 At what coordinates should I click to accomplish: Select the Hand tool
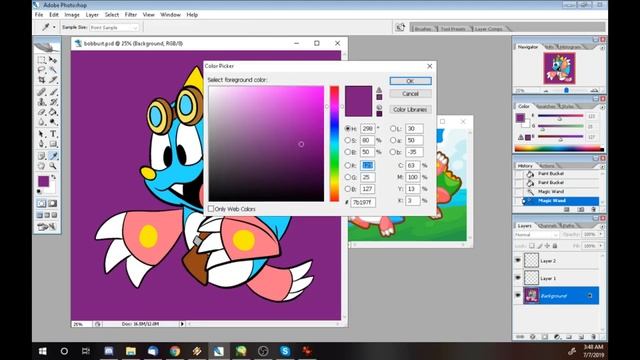(x=42, y=166)
